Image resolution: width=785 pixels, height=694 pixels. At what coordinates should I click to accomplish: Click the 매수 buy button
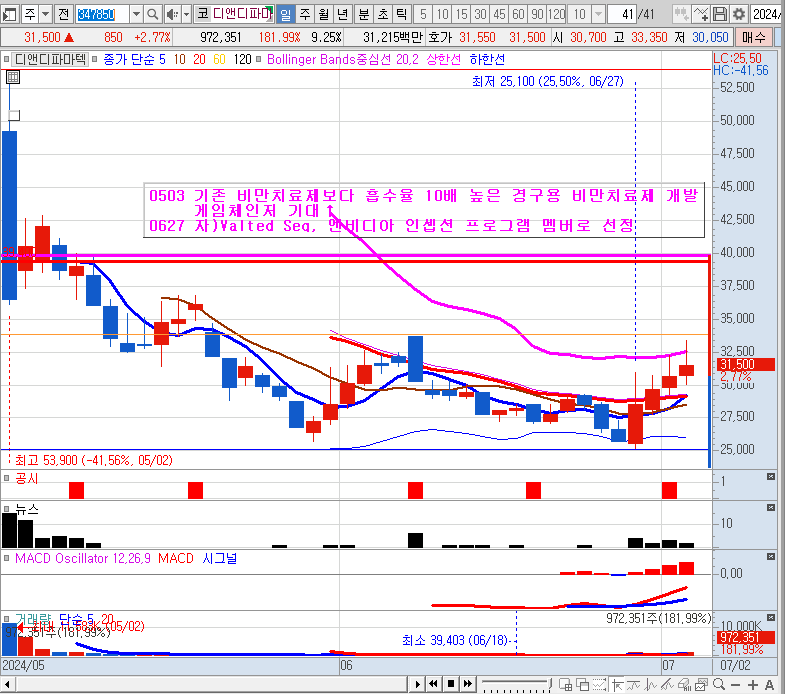click(x=754, y=36)
